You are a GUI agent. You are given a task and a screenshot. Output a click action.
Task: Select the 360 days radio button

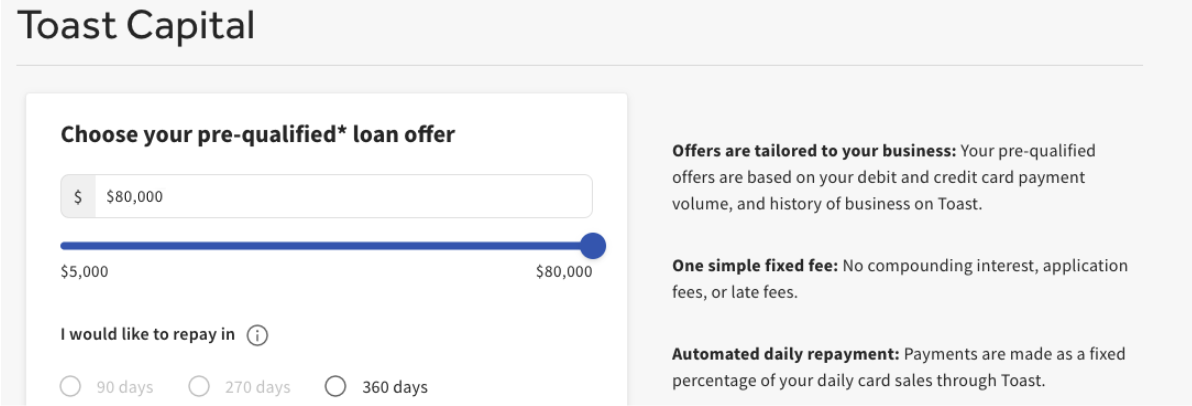(x=335, y=387)
